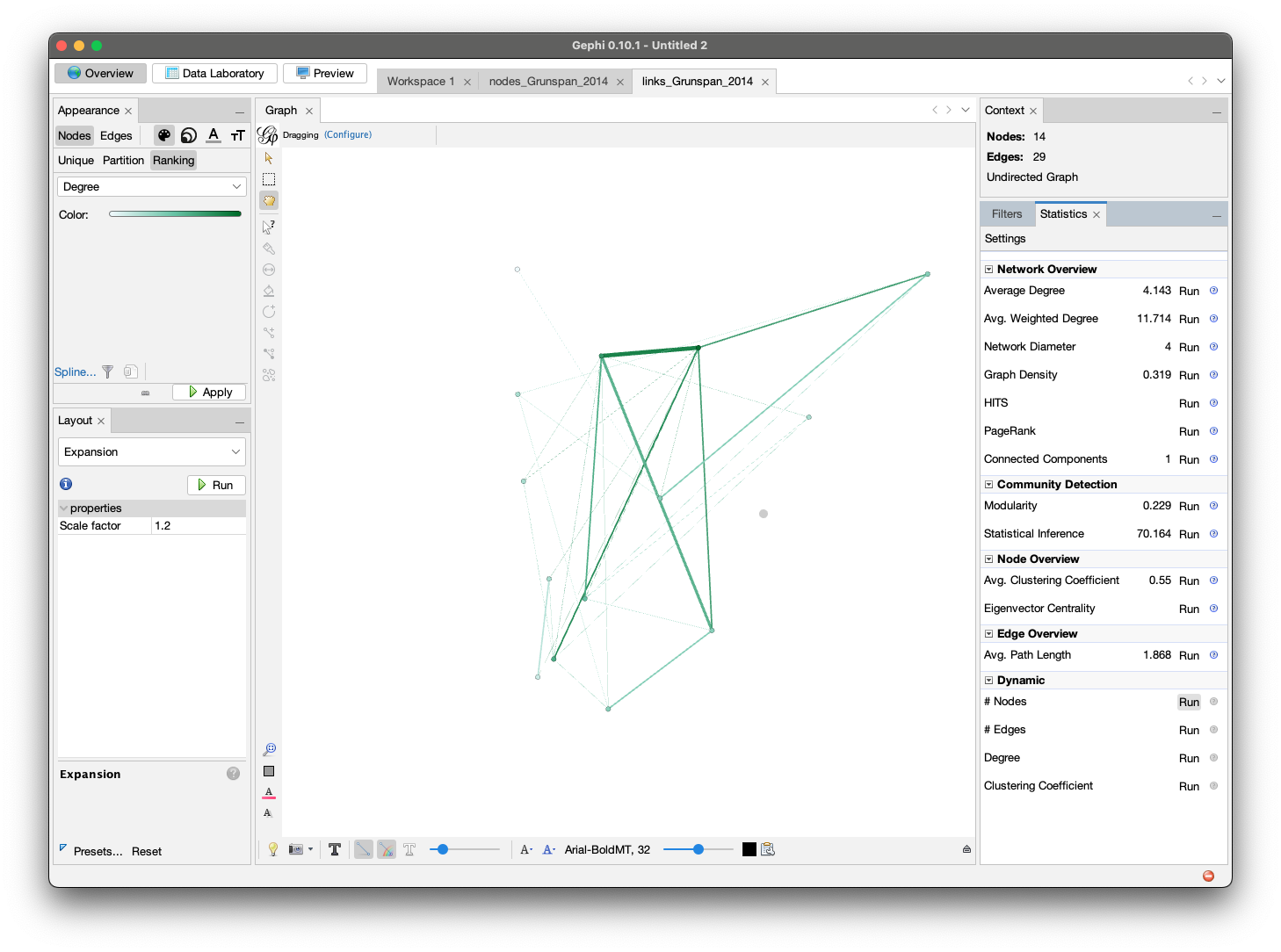Image resolution: width=1281 pixels, height=952 pixels.
Task: Click the Color gradient bar
Action: (175, 213)
